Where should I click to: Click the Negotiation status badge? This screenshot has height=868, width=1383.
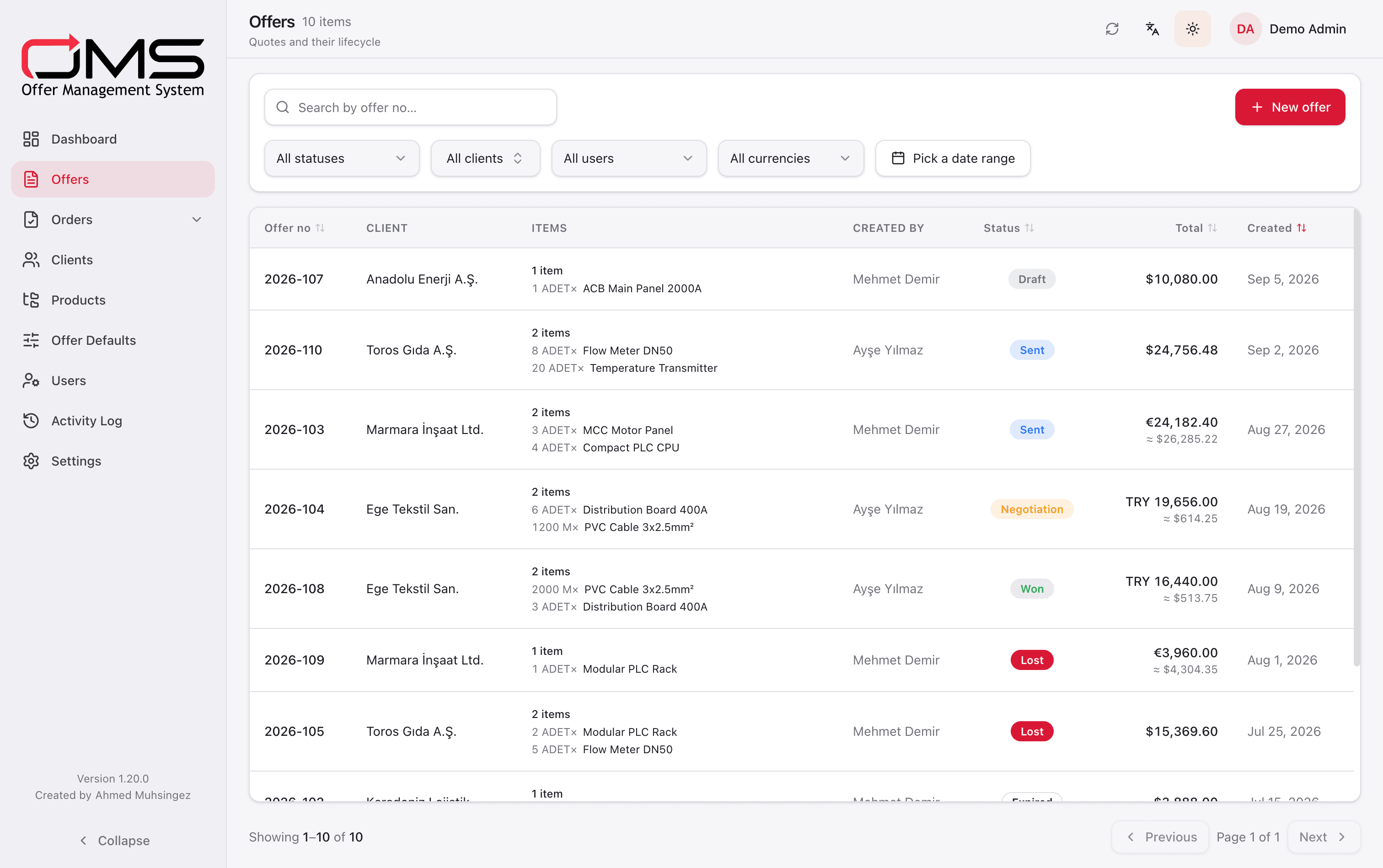1032,509
